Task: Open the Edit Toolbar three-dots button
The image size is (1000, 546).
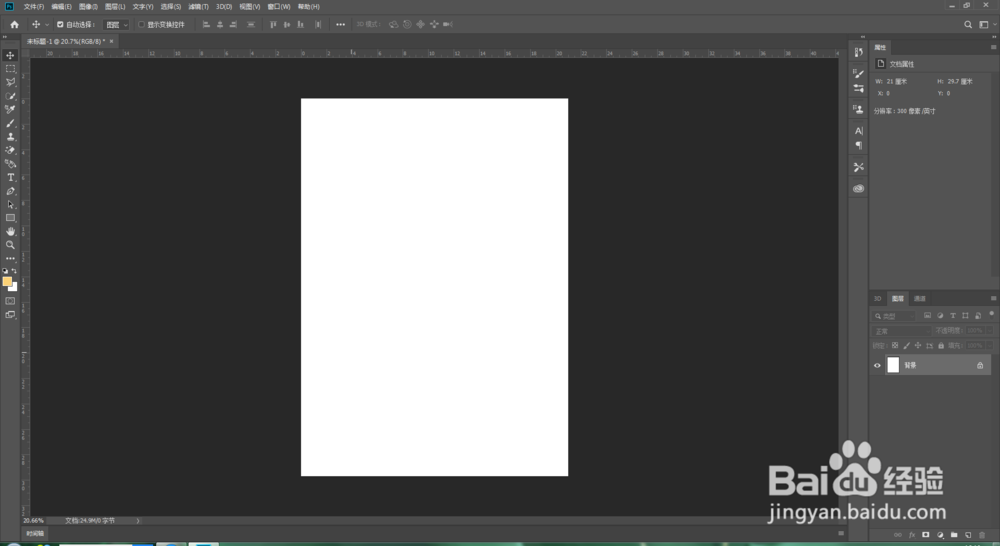Action: click(x=10, y=258)
